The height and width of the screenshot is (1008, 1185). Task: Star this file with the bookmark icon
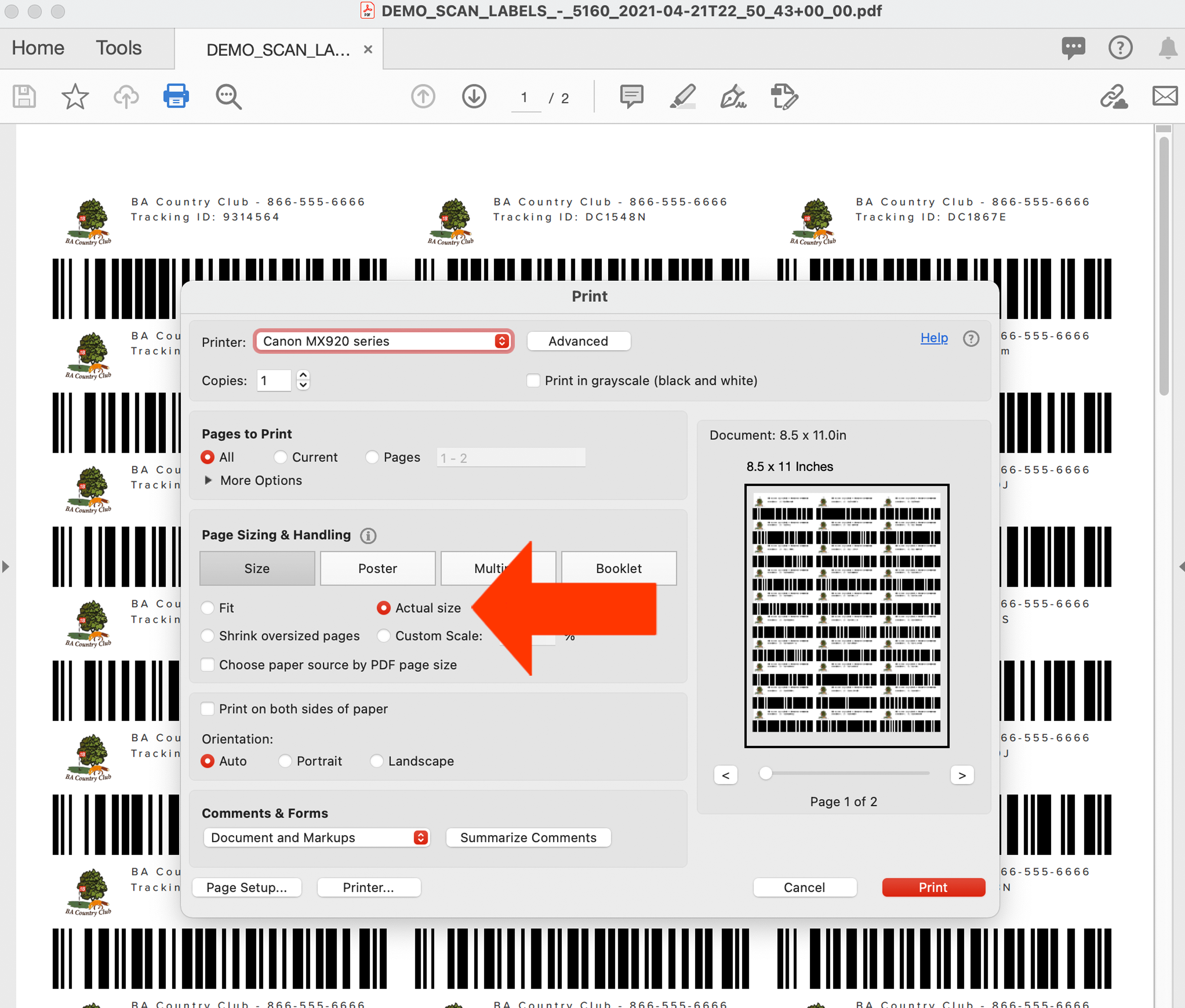point(75,96)
